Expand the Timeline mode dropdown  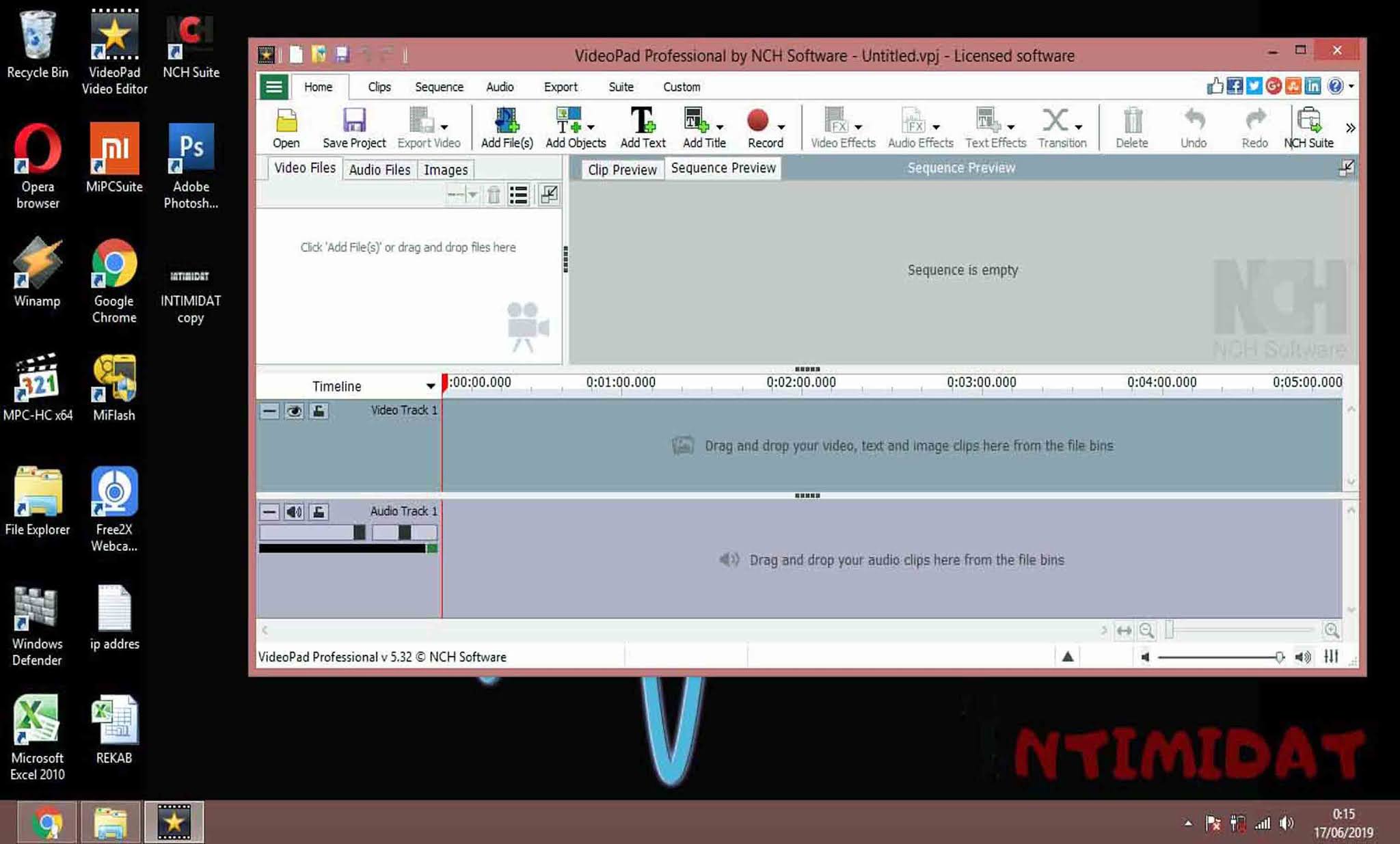point(430,386)
